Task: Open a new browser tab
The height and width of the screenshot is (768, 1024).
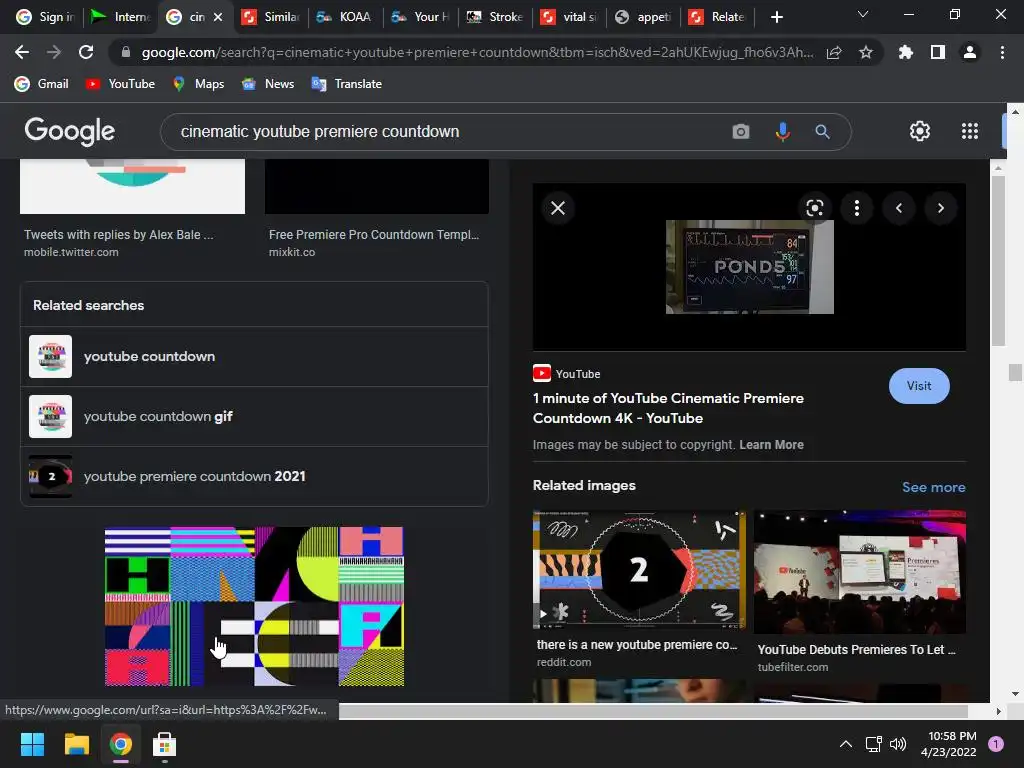Action: (776, 17)
